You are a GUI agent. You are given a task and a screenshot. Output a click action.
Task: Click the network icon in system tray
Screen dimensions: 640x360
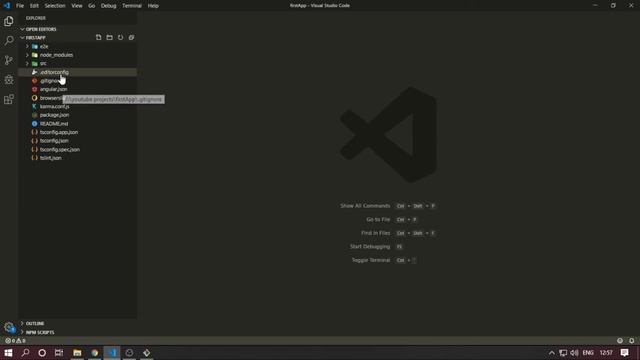click(563, 353)
